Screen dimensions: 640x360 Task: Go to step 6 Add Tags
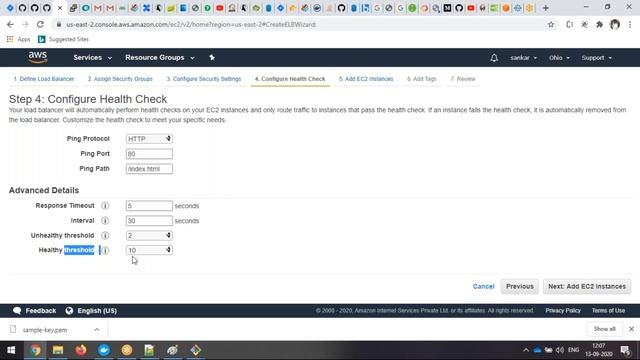pos(422,79)
